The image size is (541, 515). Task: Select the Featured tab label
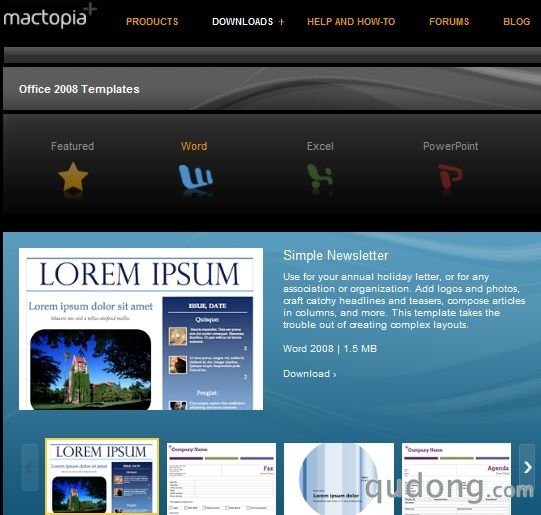[x=72, y=146]
